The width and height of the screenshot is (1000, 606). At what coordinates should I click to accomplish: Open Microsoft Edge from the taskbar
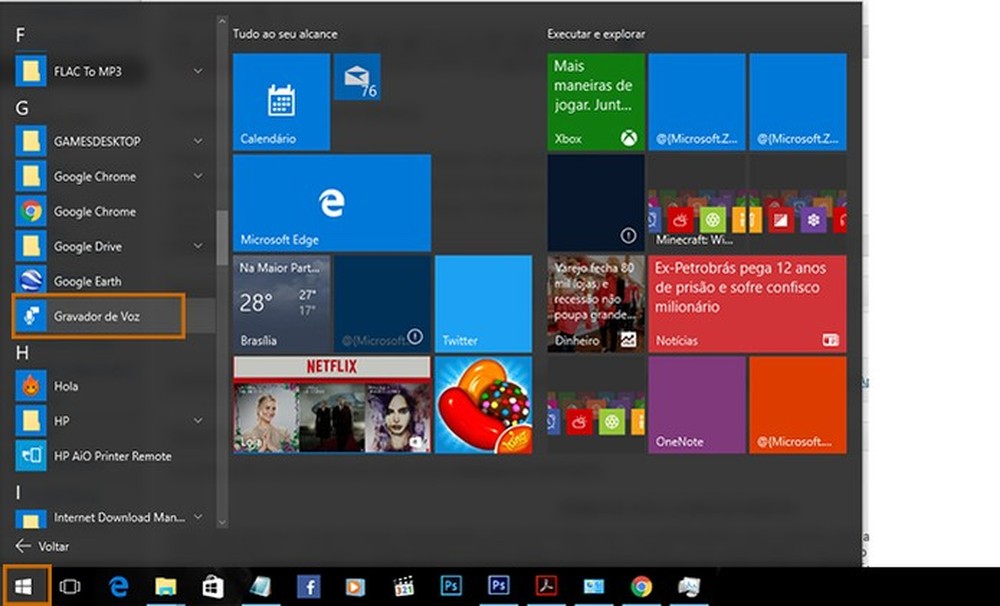click(x=118, y=587)
